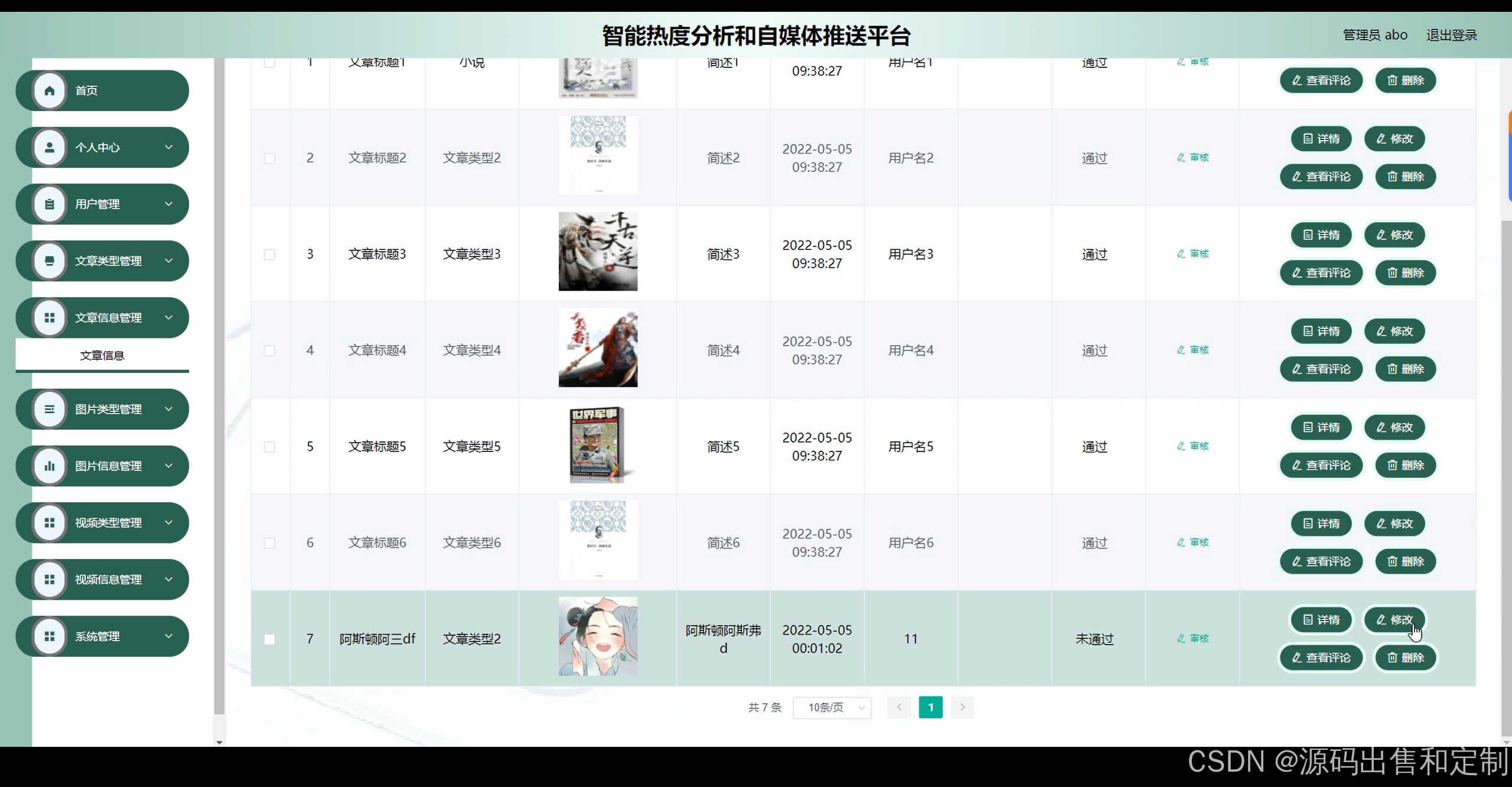The width and height of the screenshot is (1512, 787).
Task: Click the grid icon for 视频类型管理
Action: (x=50, y=522)
